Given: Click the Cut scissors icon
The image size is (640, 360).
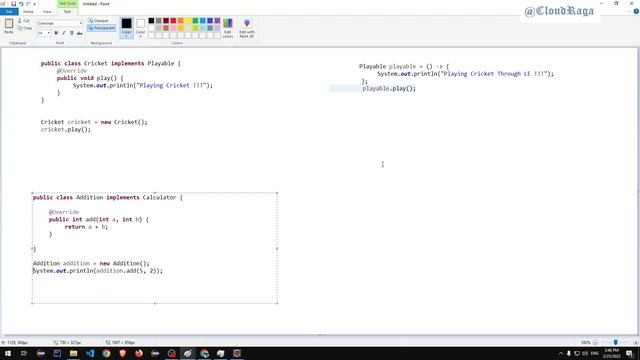Looking at the screenshot, I should pyautogui.click(x=20, y=20).
